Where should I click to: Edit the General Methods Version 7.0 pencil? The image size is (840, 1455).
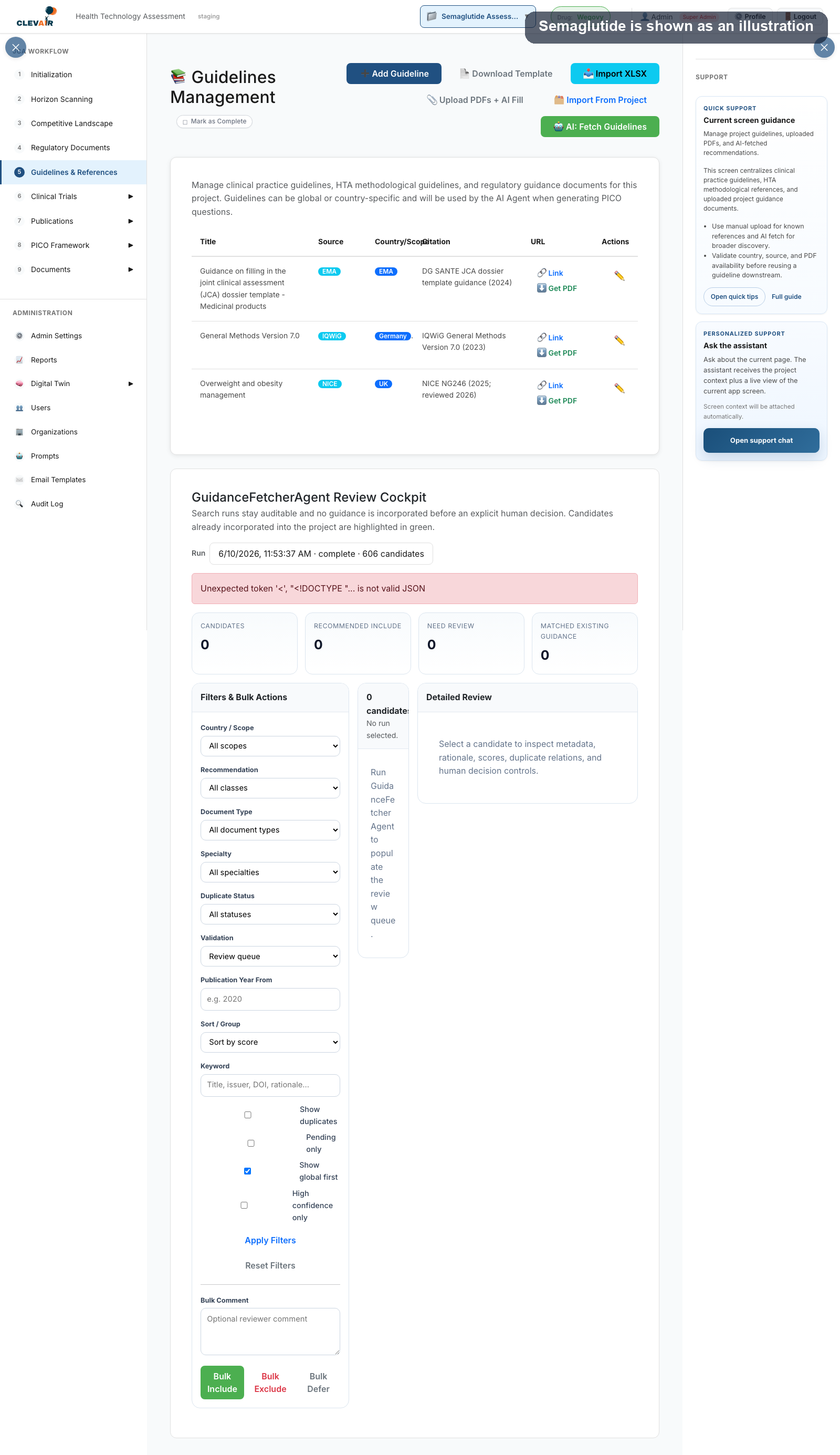619,340
